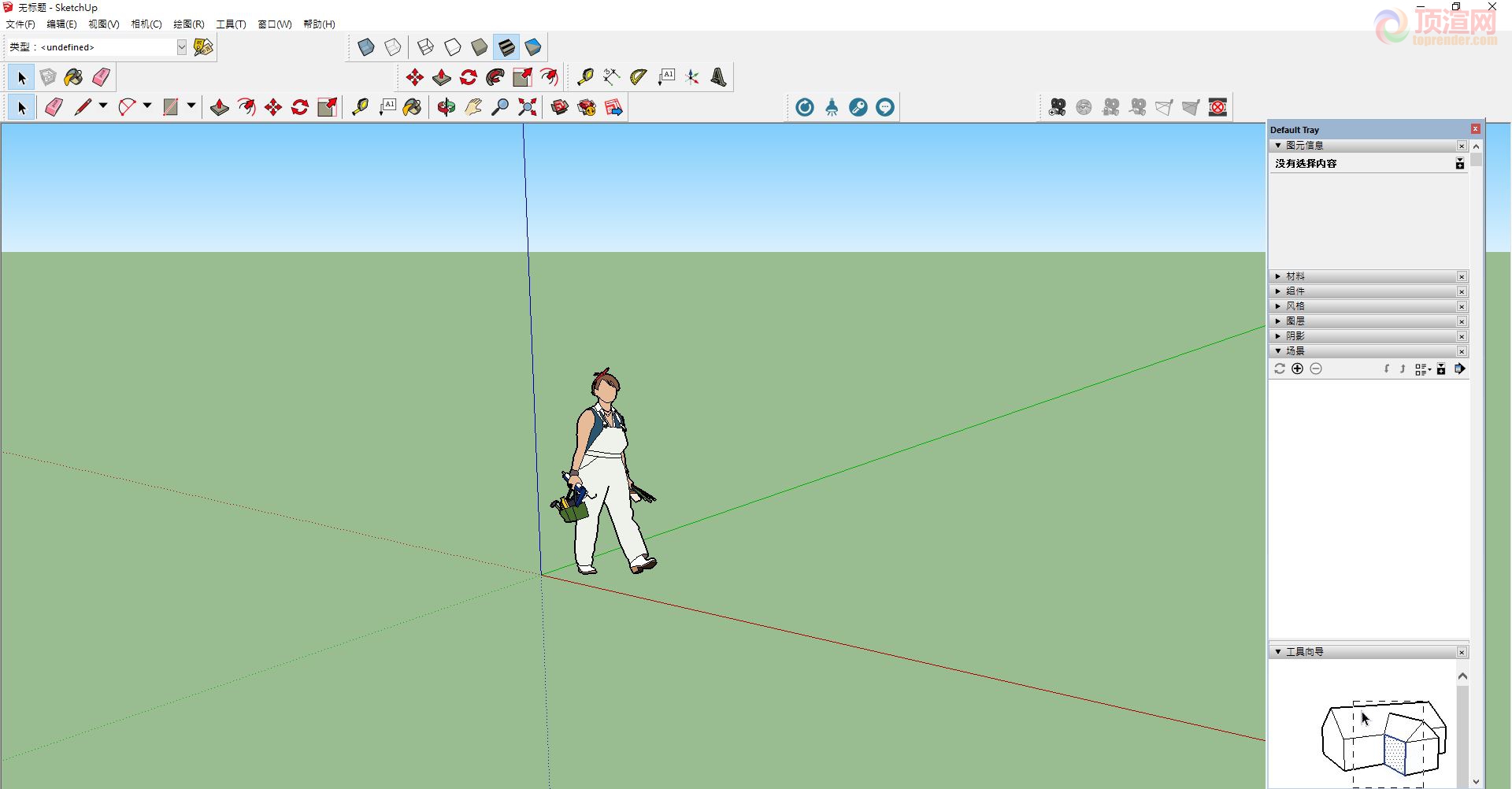Click the Zoom Extents icon
This screenshot has width=1512, height=789.
[x=527, y=107]
